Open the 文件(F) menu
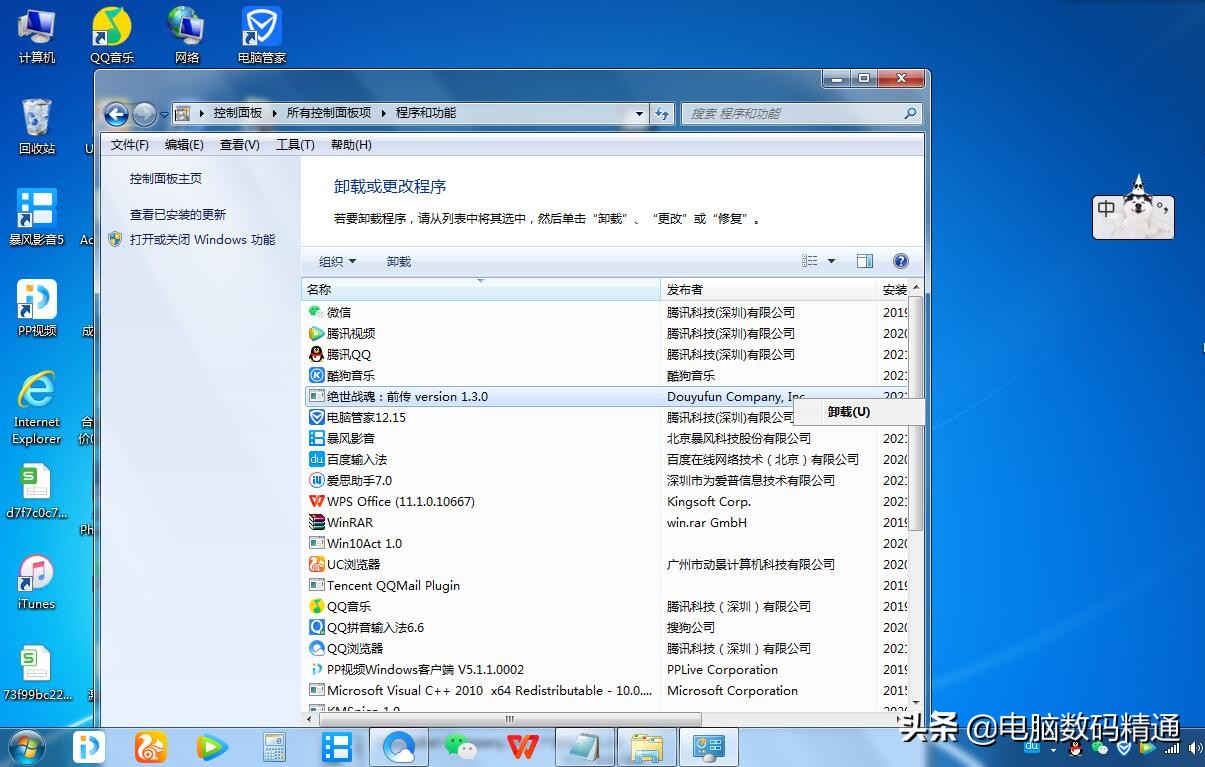The height and width of the screenshot is (767, 1205). [130, 145]
